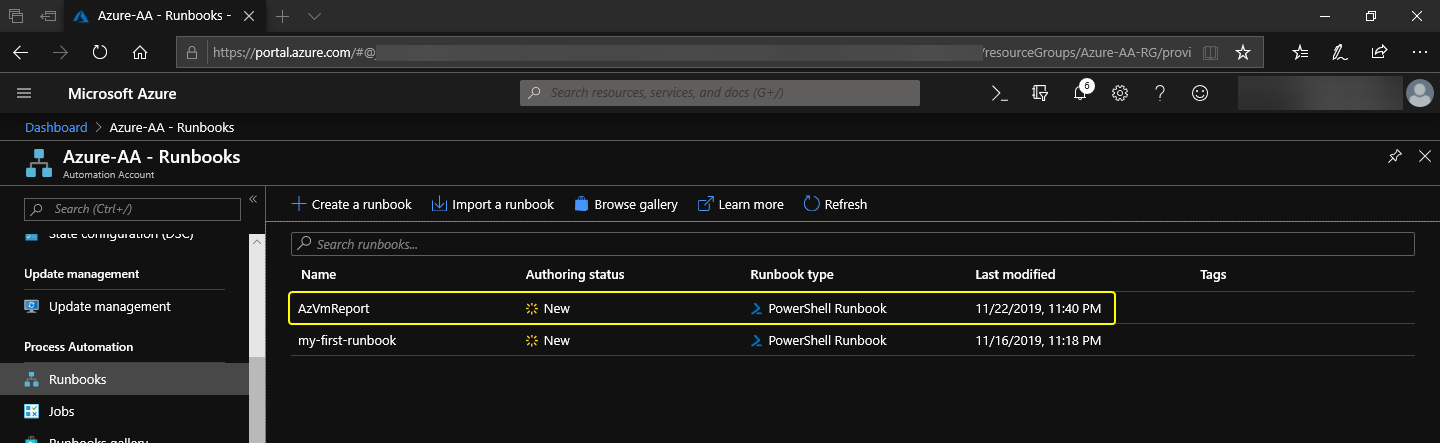This screenshot has width=1440, height=443.
Task: Open the help question mark icon
Action: (x=1160, y=93)
